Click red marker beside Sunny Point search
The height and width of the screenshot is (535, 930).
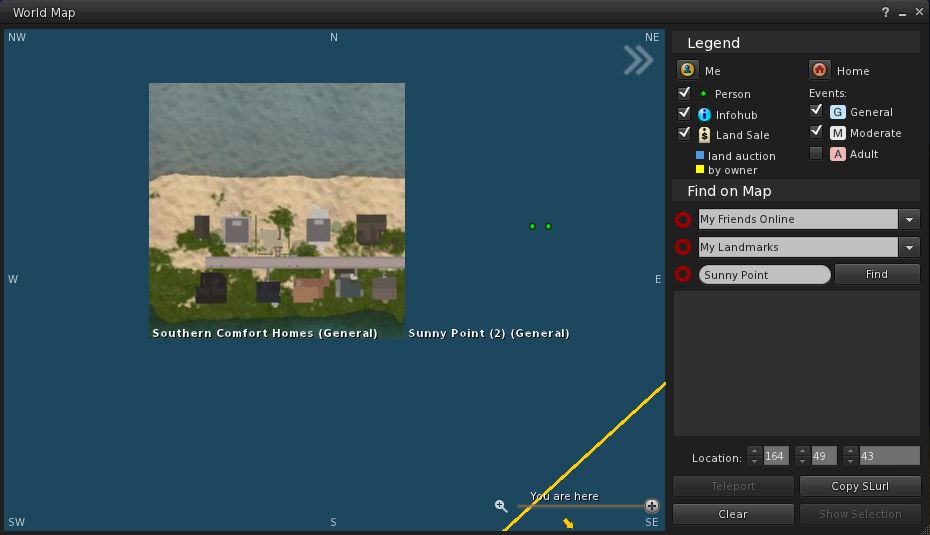683,274
